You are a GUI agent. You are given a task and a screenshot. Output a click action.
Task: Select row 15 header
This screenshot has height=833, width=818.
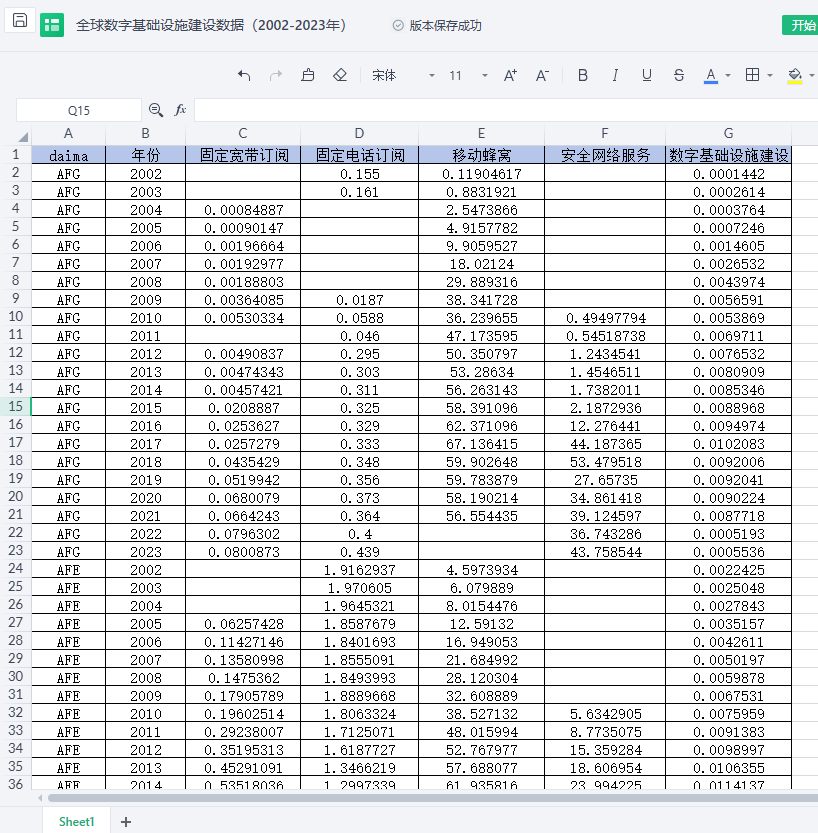coord(15,406)
